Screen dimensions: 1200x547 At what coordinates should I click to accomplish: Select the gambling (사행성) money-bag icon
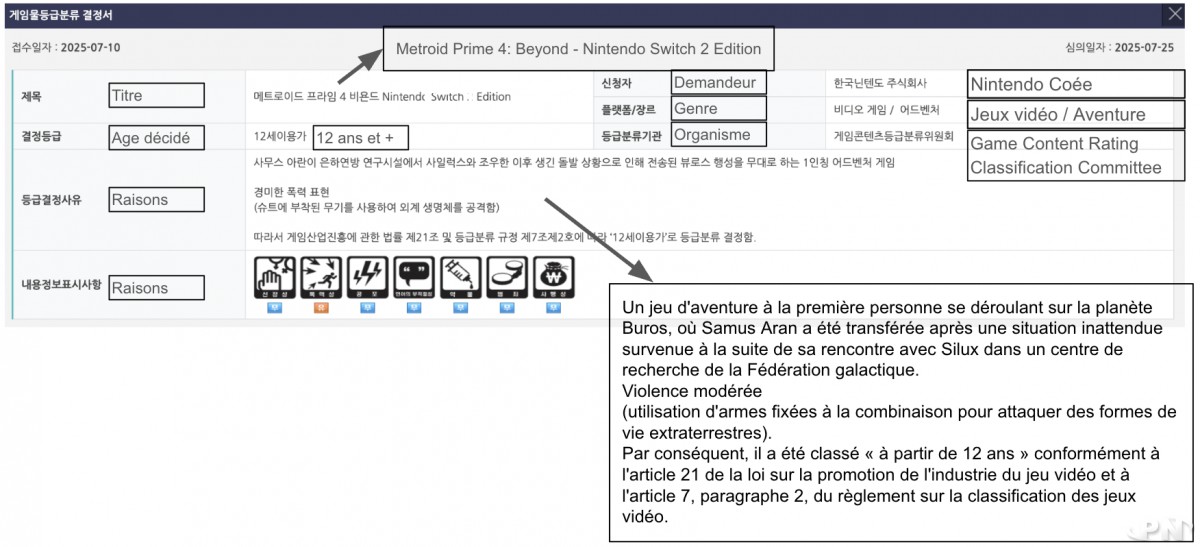coord(554,277)
